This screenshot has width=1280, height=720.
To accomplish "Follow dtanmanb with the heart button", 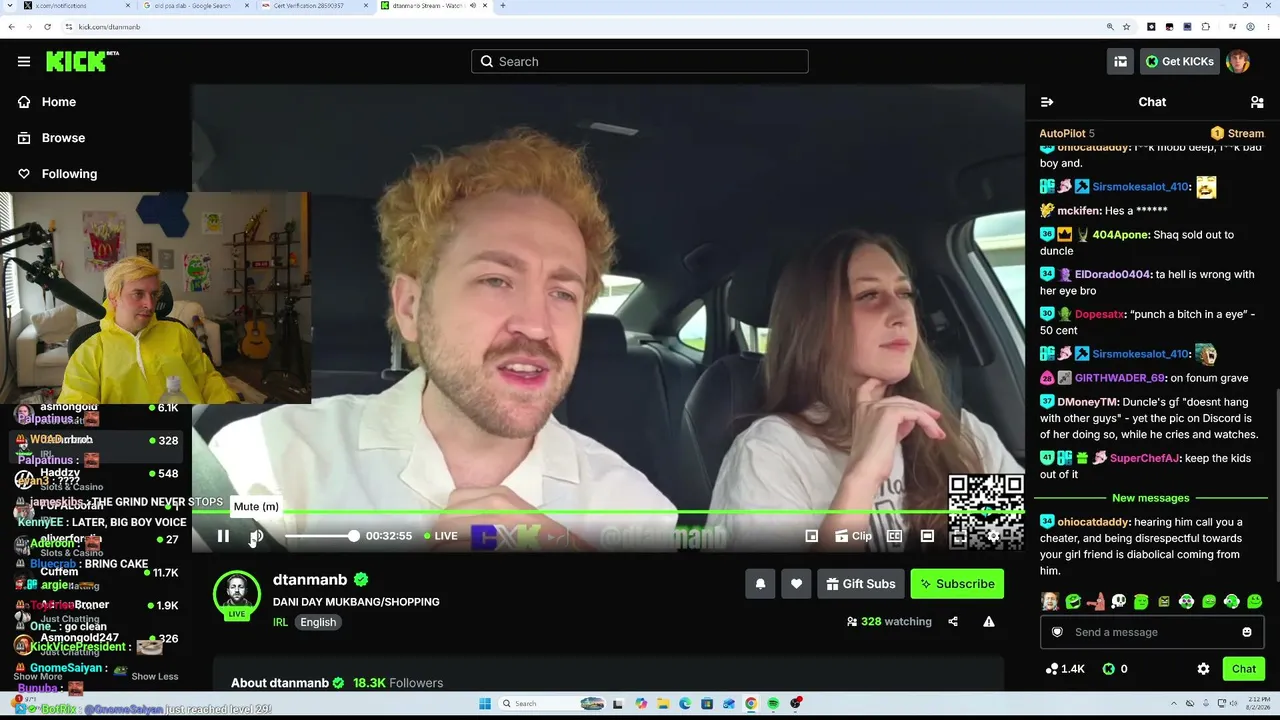I will coord(796,584).
